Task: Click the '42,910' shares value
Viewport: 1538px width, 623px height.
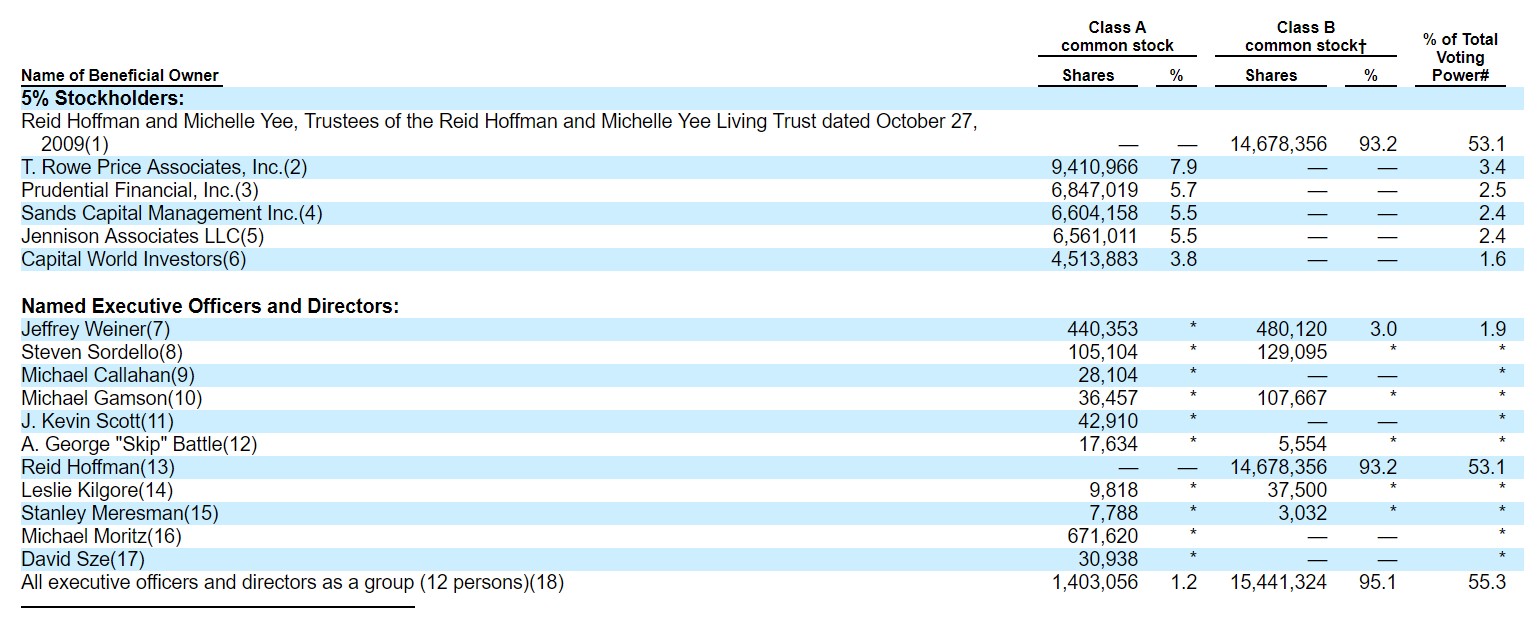Action: [1108, 421]
